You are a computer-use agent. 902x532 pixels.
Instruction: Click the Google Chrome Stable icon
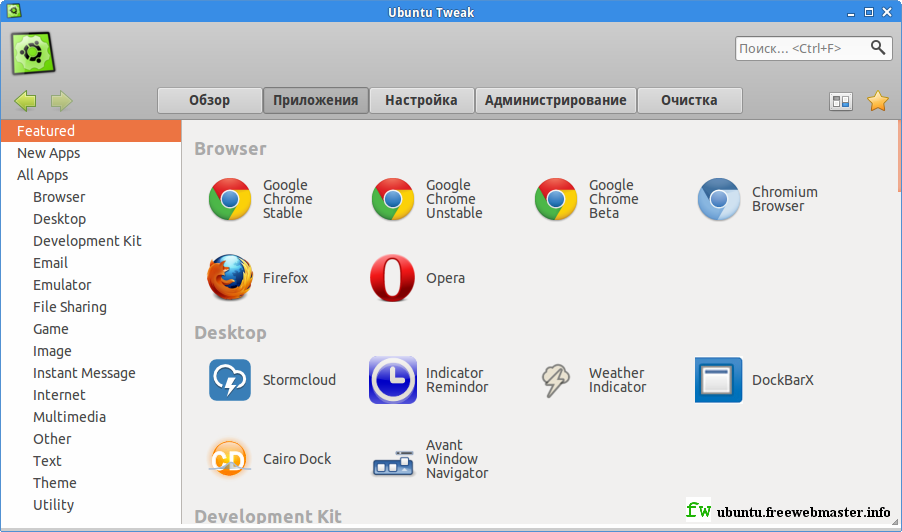click(230, 199)
